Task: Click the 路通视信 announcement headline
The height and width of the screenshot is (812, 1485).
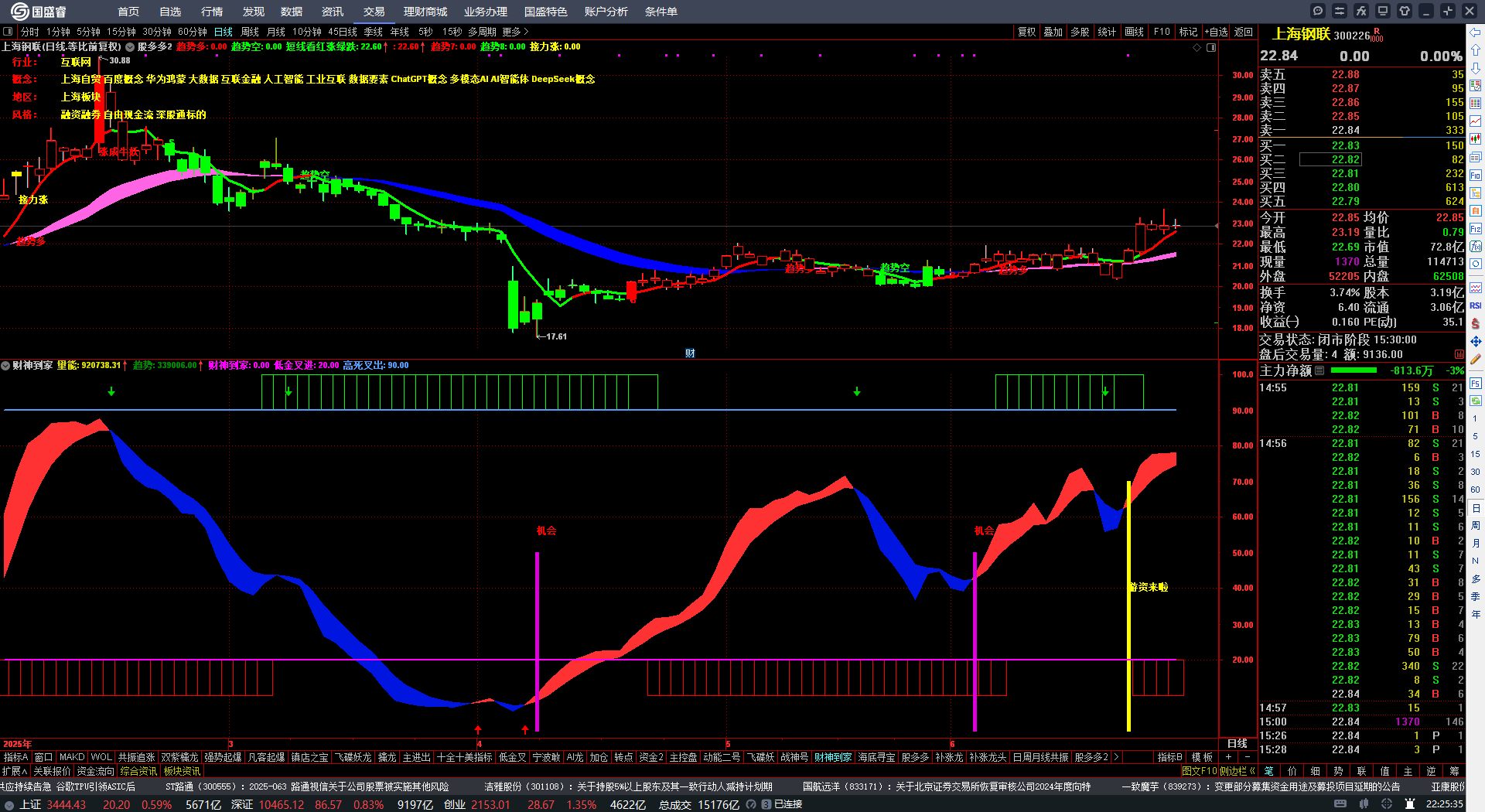Action: click(x=307, y=786)
